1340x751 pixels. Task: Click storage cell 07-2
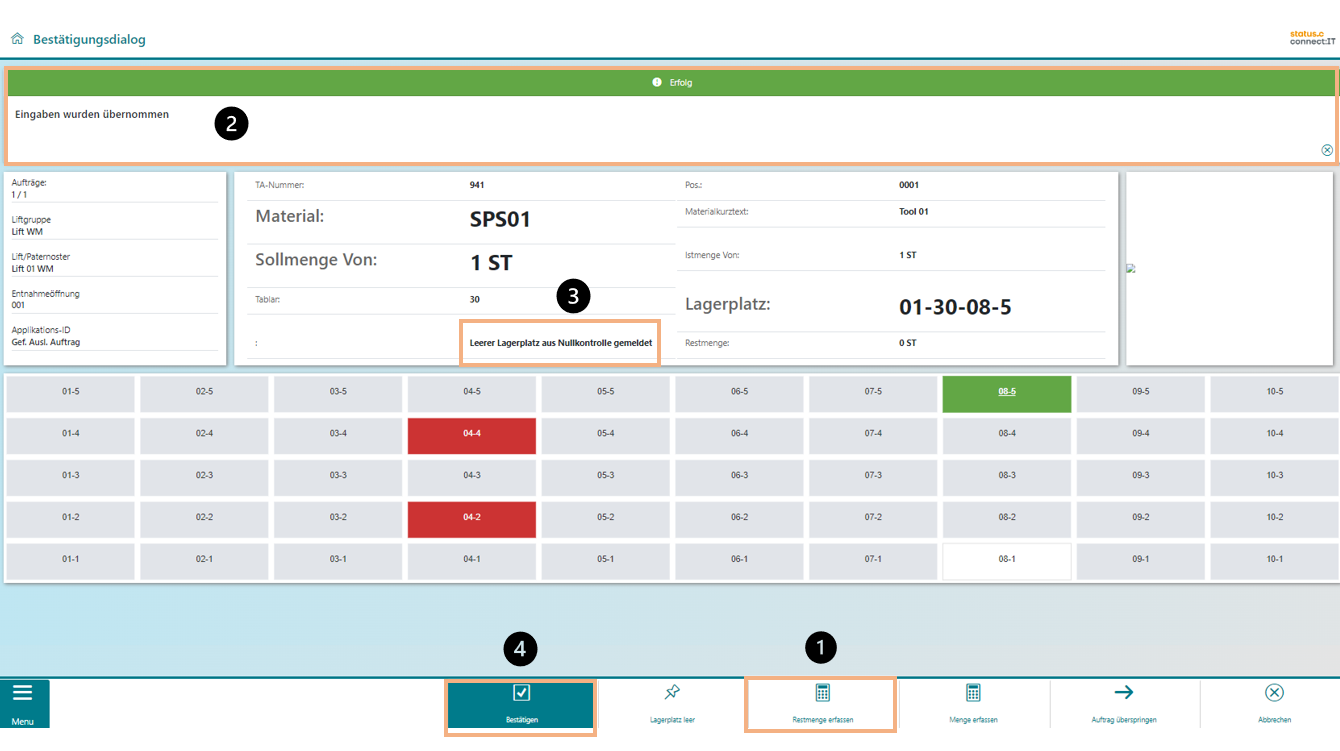click(873, 518)
